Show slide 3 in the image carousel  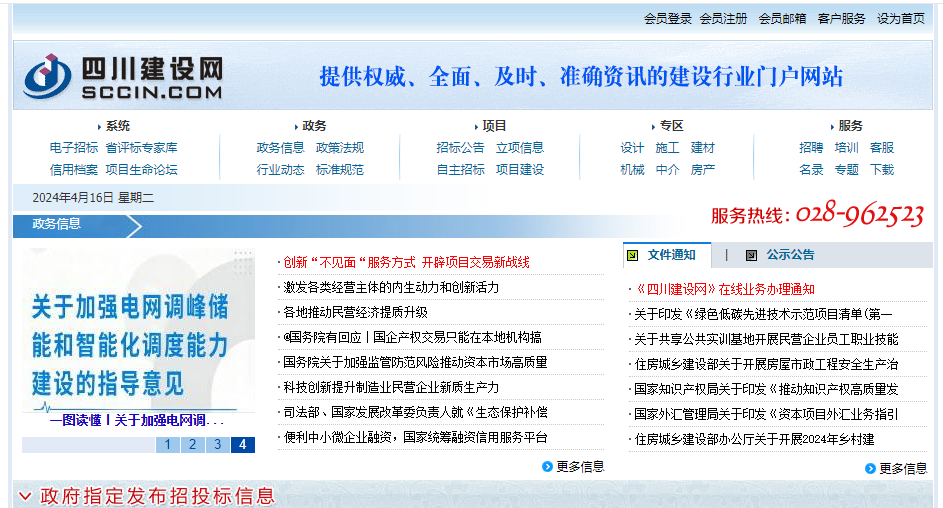point(217,445)
